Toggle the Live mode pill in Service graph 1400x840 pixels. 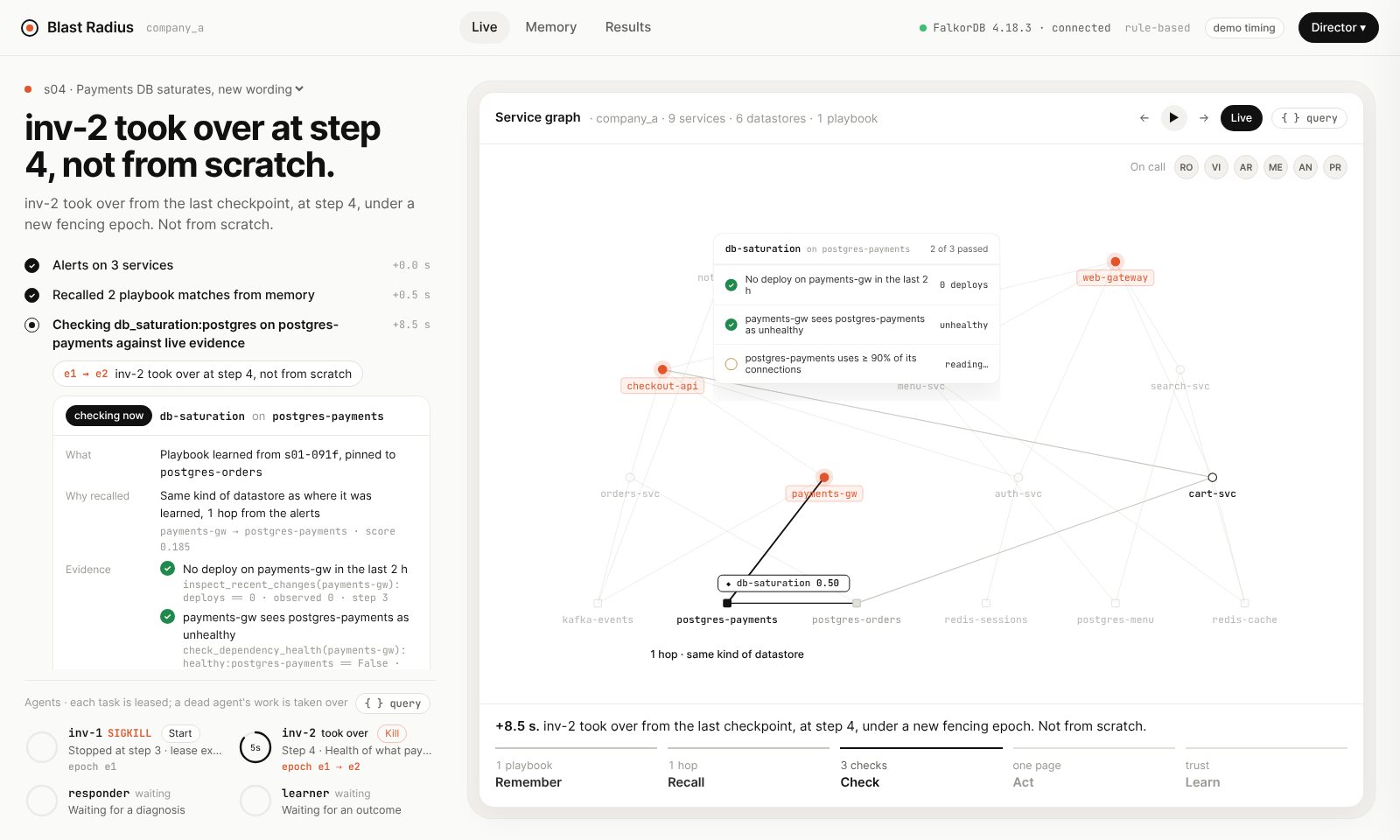[1241, 118]
